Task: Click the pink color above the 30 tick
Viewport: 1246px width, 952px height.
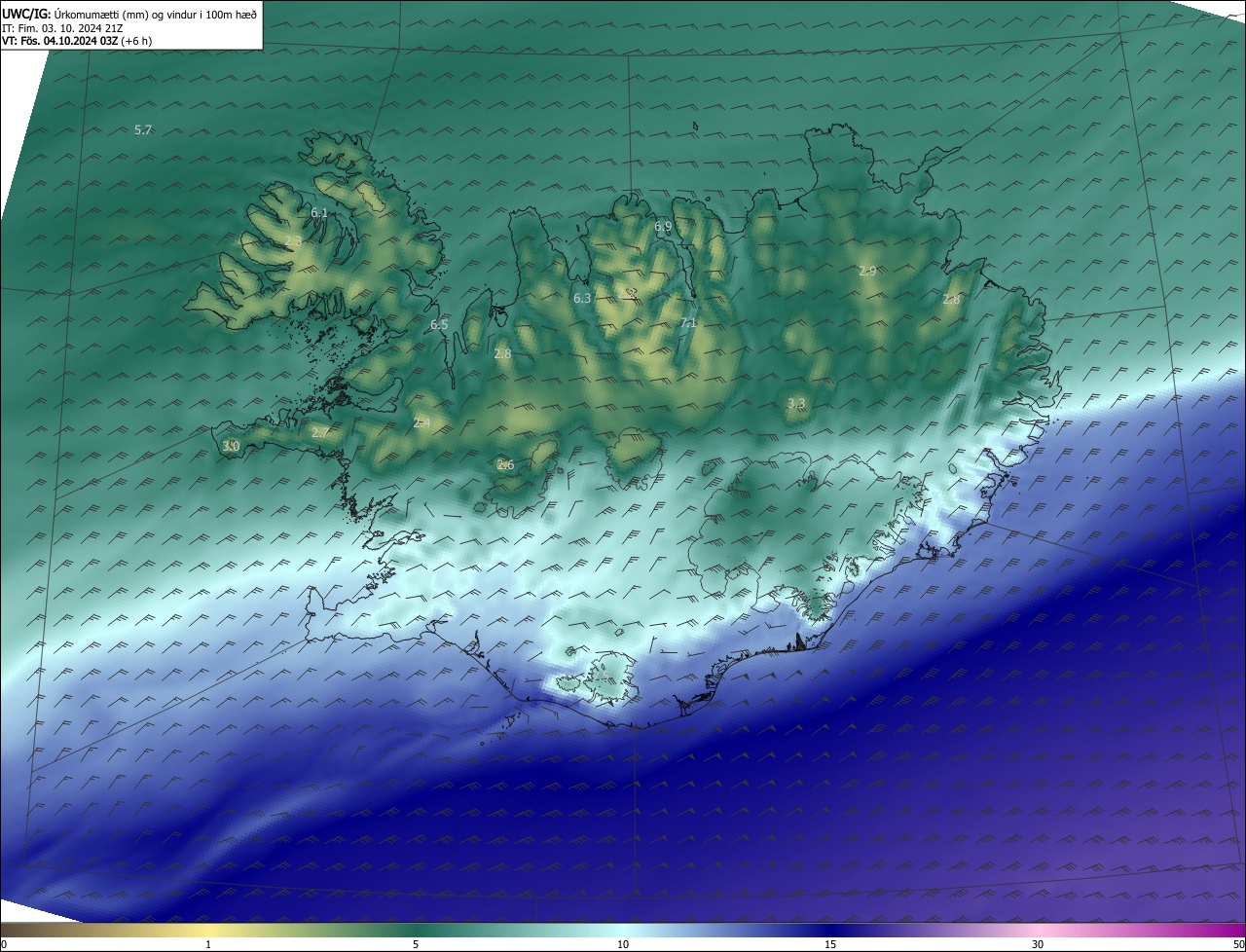Action: [x=1038, y=930]
